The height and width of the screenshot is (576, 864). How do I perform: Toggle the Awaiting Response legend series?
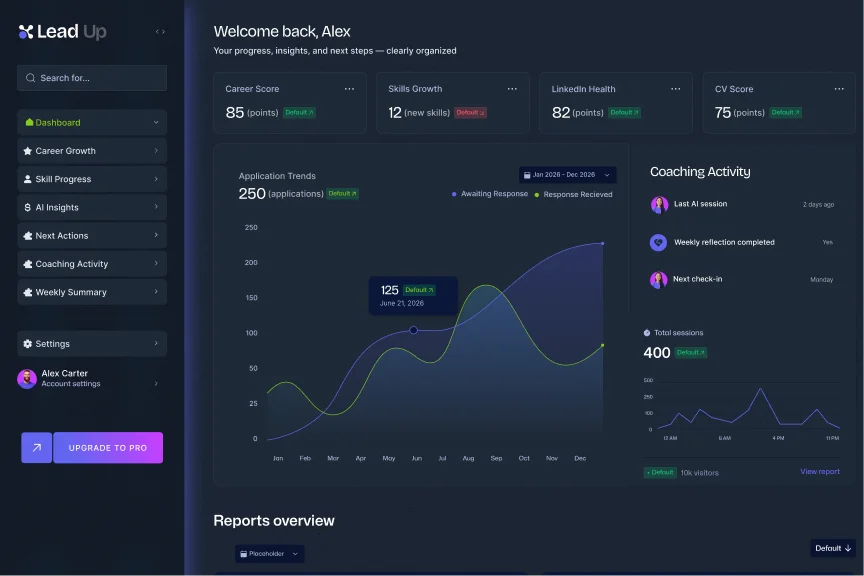pyautogui.click(x=489, y=194)
